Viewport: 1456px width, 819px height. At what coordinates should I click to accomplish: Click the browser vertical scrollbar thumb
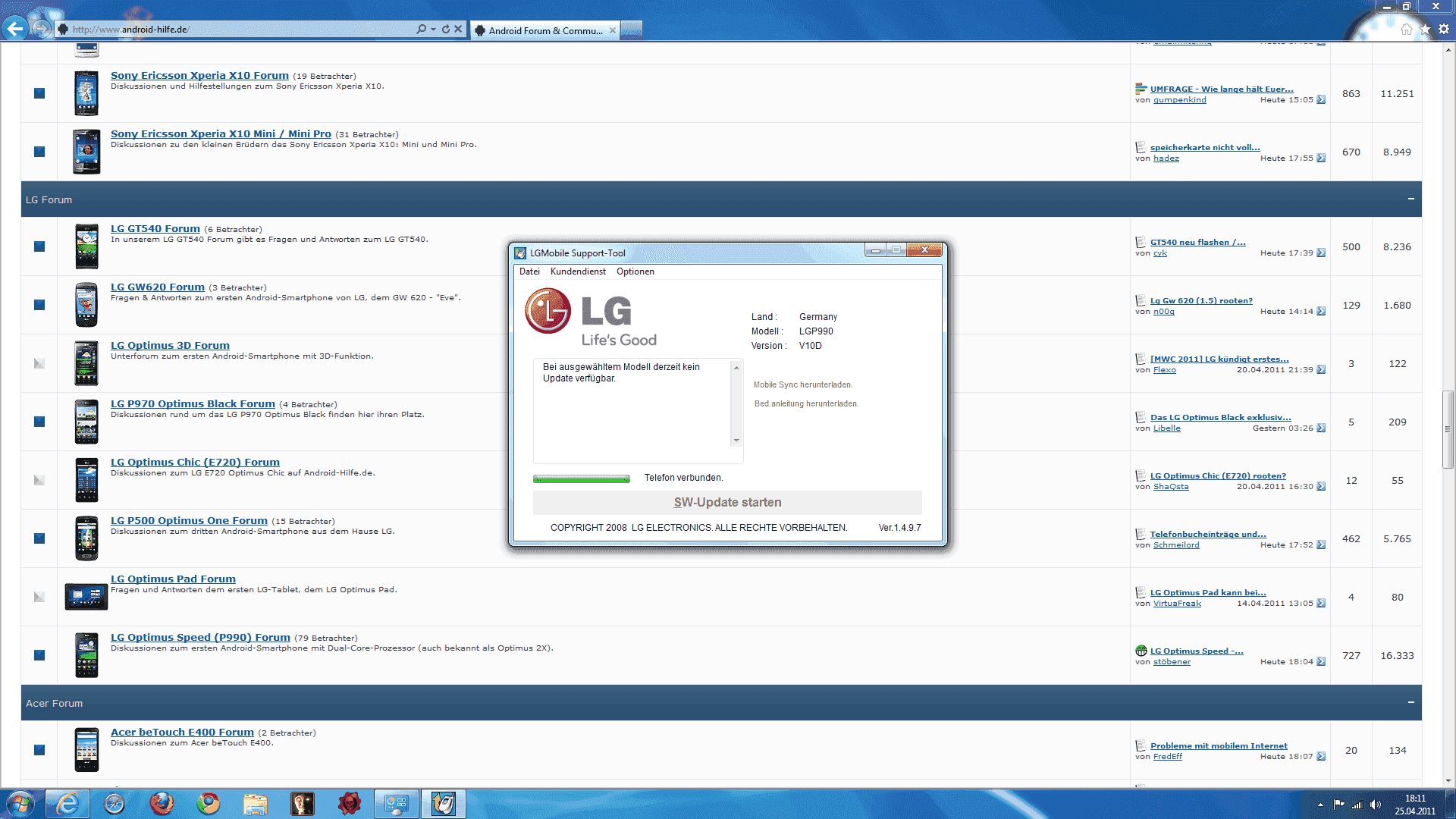[1448, 429]
